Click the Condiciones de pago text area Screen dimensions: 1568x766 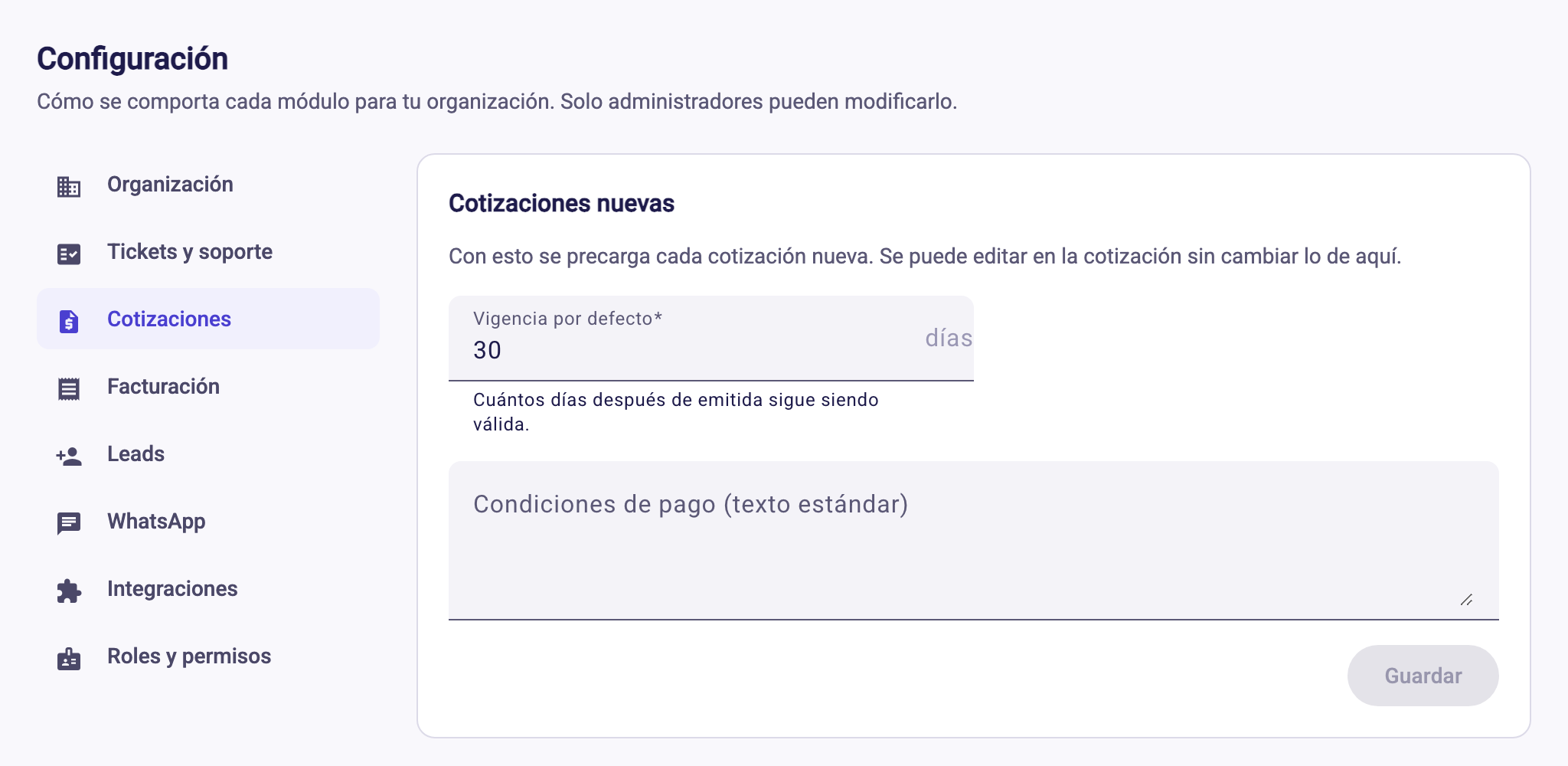pos(974,540)
